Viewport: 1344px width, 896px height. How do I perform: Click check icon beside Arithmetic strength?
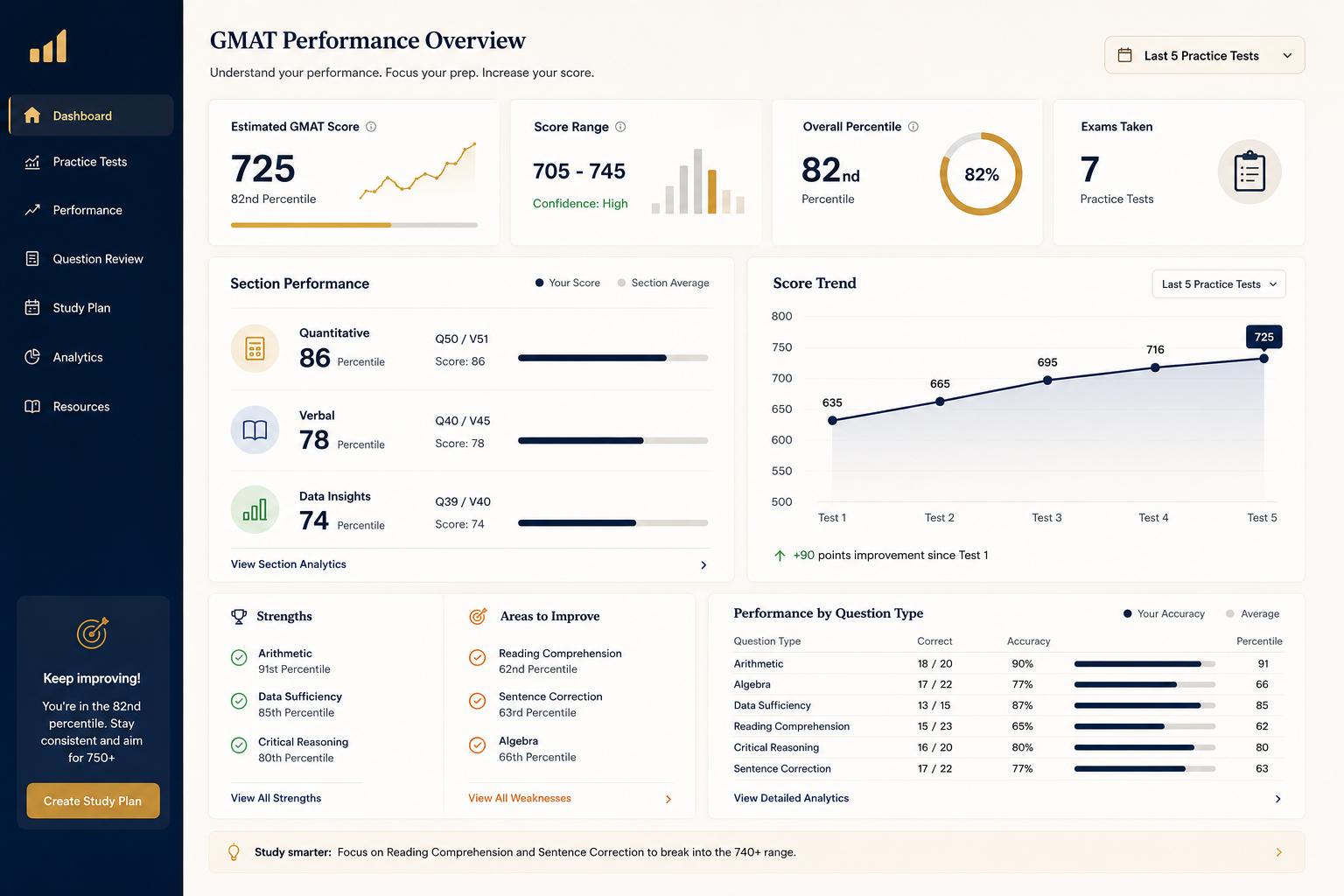[x=239, y=658]
